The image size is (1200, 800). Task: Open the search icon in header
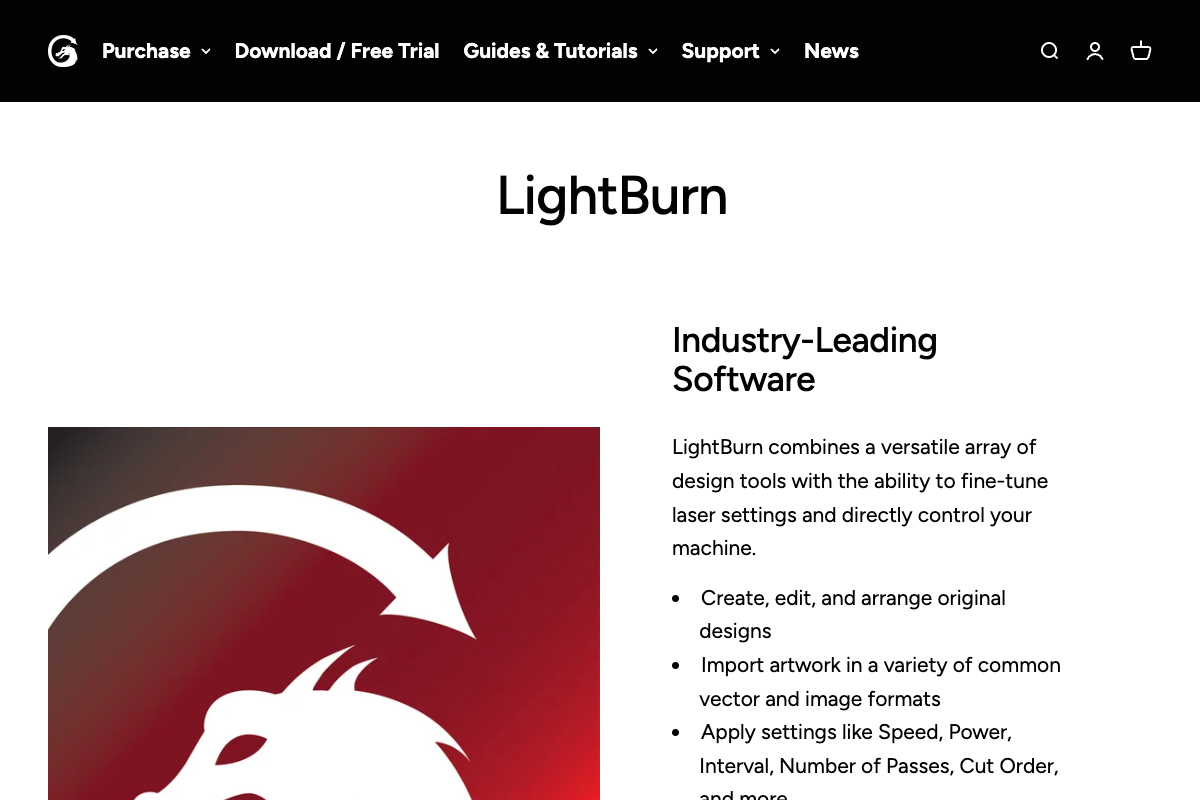click(x=1049, y=51)
